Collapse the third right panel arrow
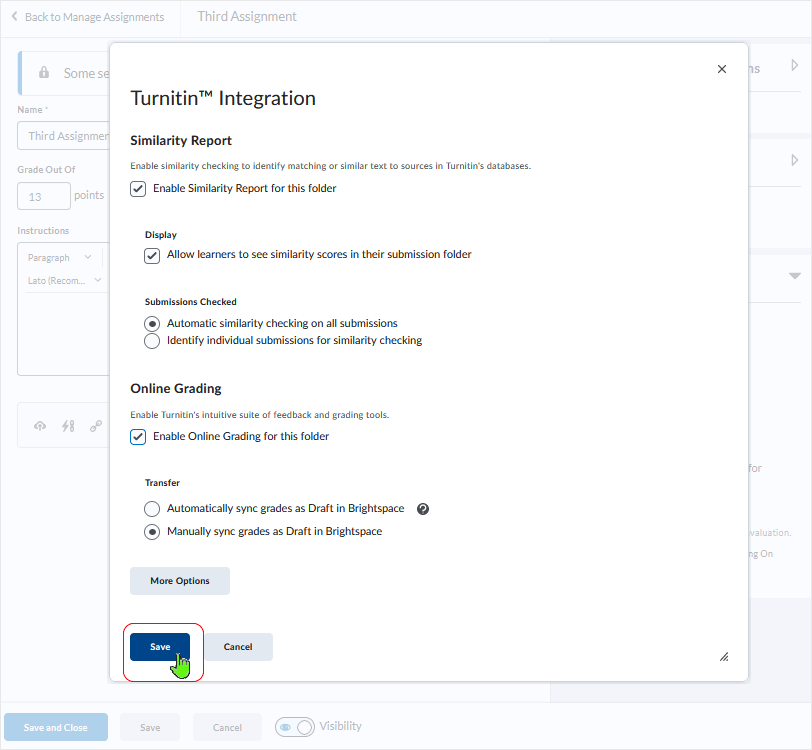This screenshot has height=750, width=812. point(794,276)
